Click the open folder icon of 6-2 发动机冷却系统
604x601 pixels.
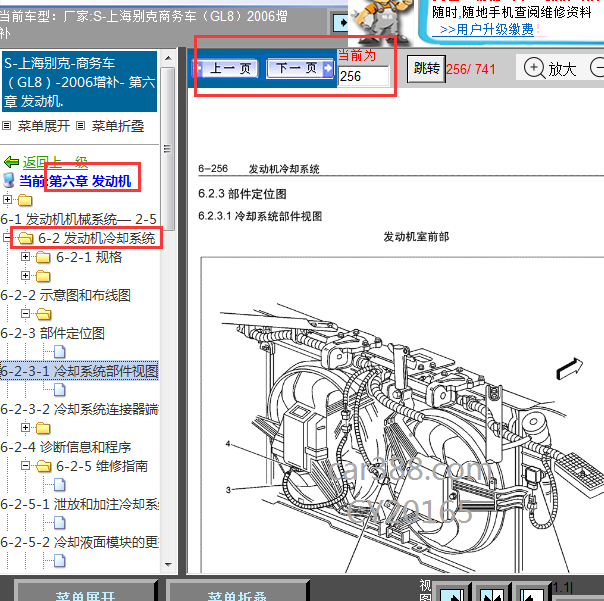pyautogui.click(x=26, y=238)
